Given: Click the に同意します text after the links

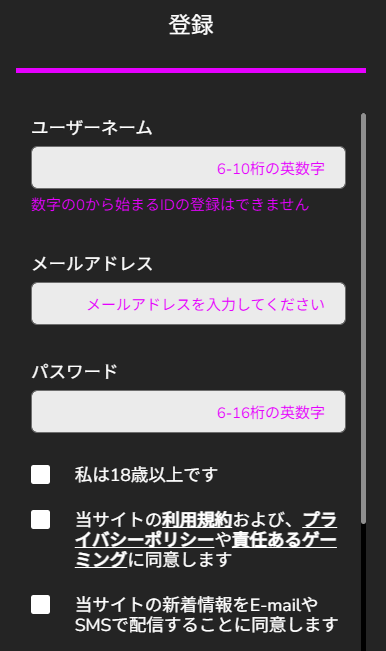Looking at the screenshot, I should pos(180,560).
